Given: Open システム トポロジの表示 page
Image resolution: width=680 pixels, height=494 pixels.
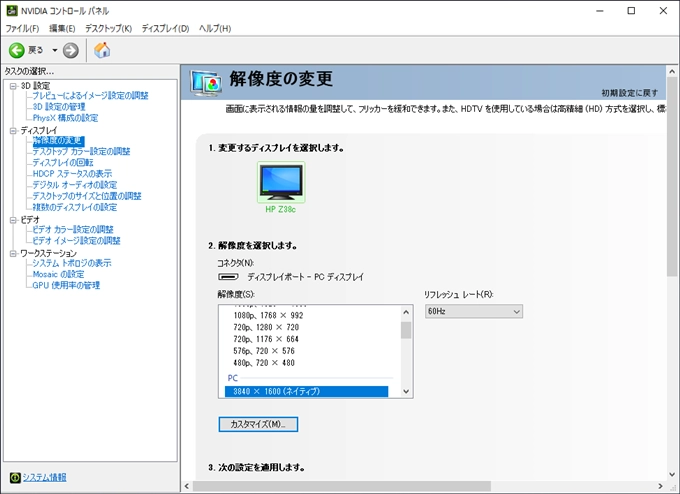Looking at the screenshot, I should point(72,263).
